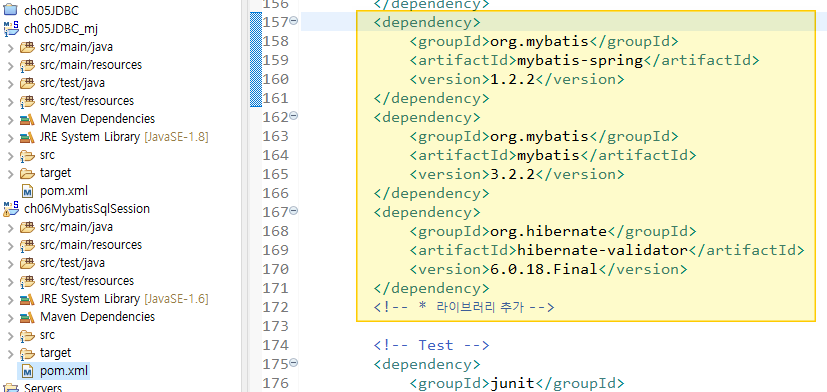Click src/test/resources icon in ch06MybatisSqlSession
Viewport: 827px width, 392px height.
point(27,281)
